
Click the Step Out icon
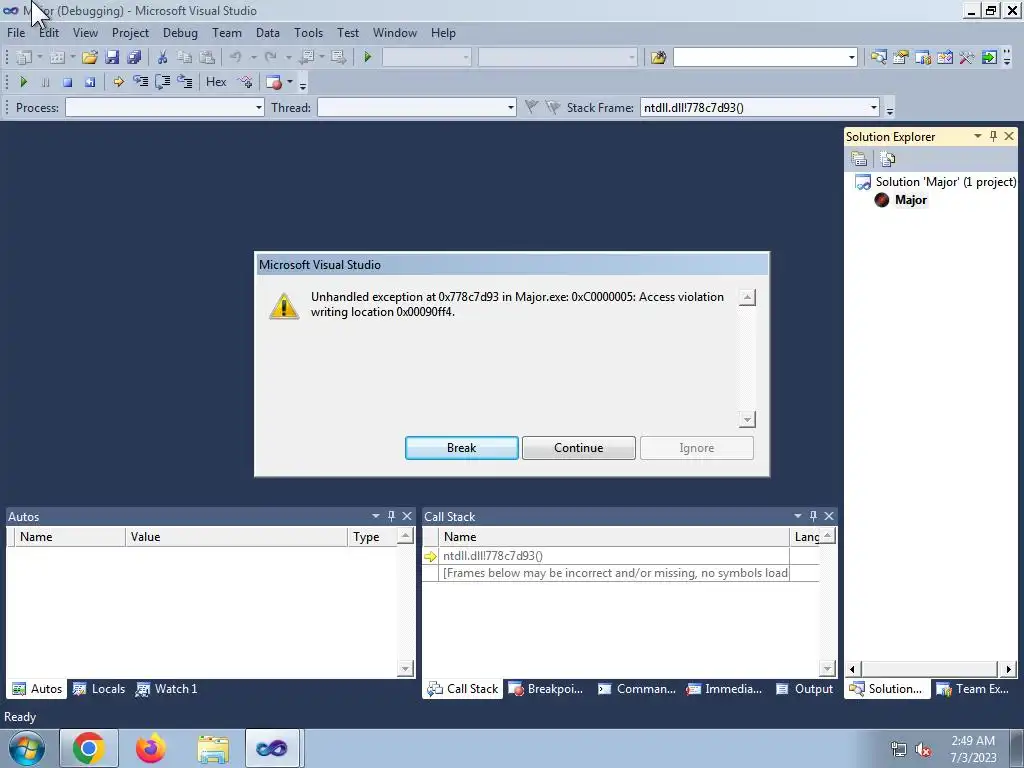tap(185, 82)
